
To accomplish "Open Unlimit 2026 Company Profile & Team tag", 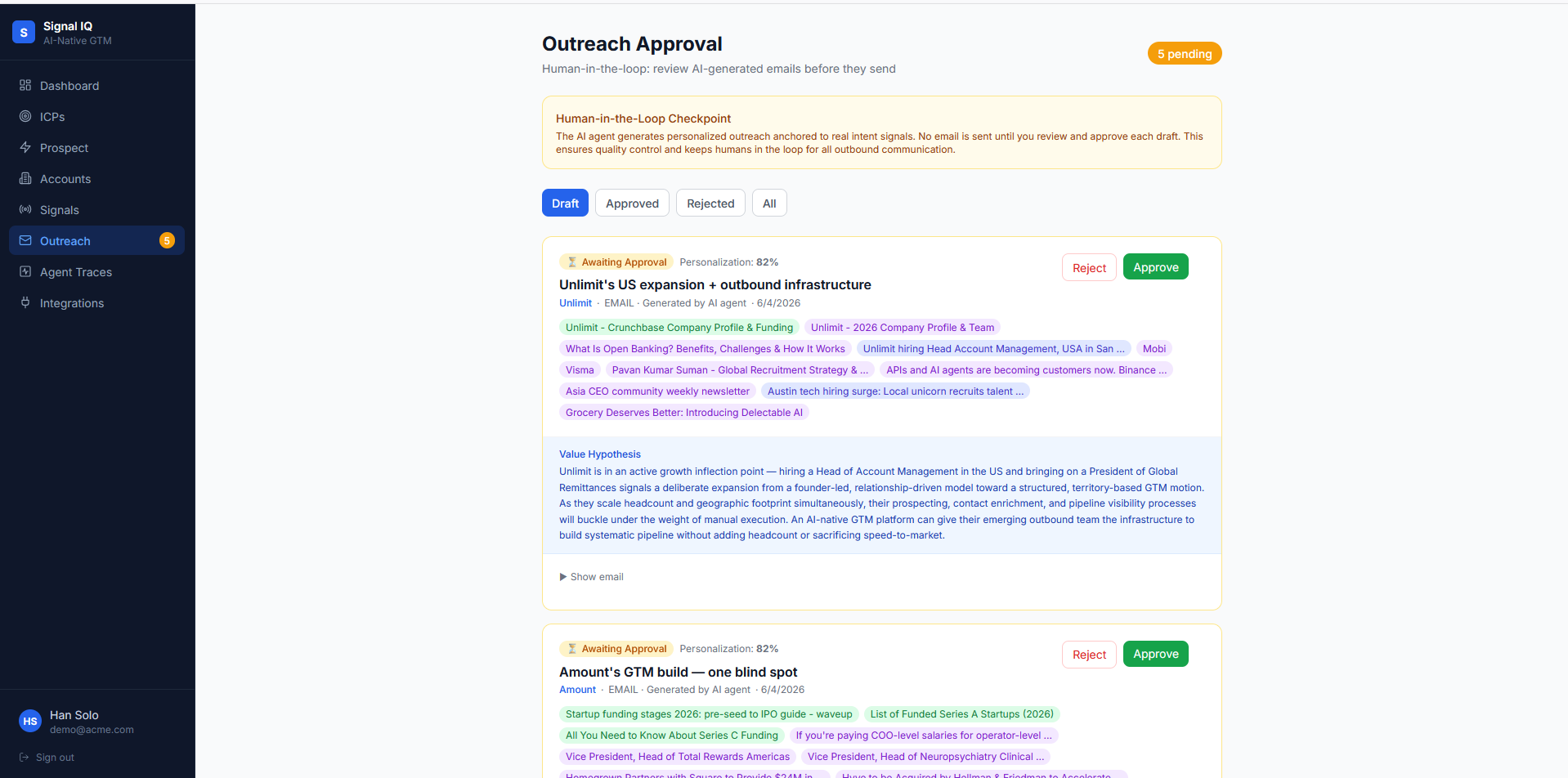I will click(x=903, y=328).
